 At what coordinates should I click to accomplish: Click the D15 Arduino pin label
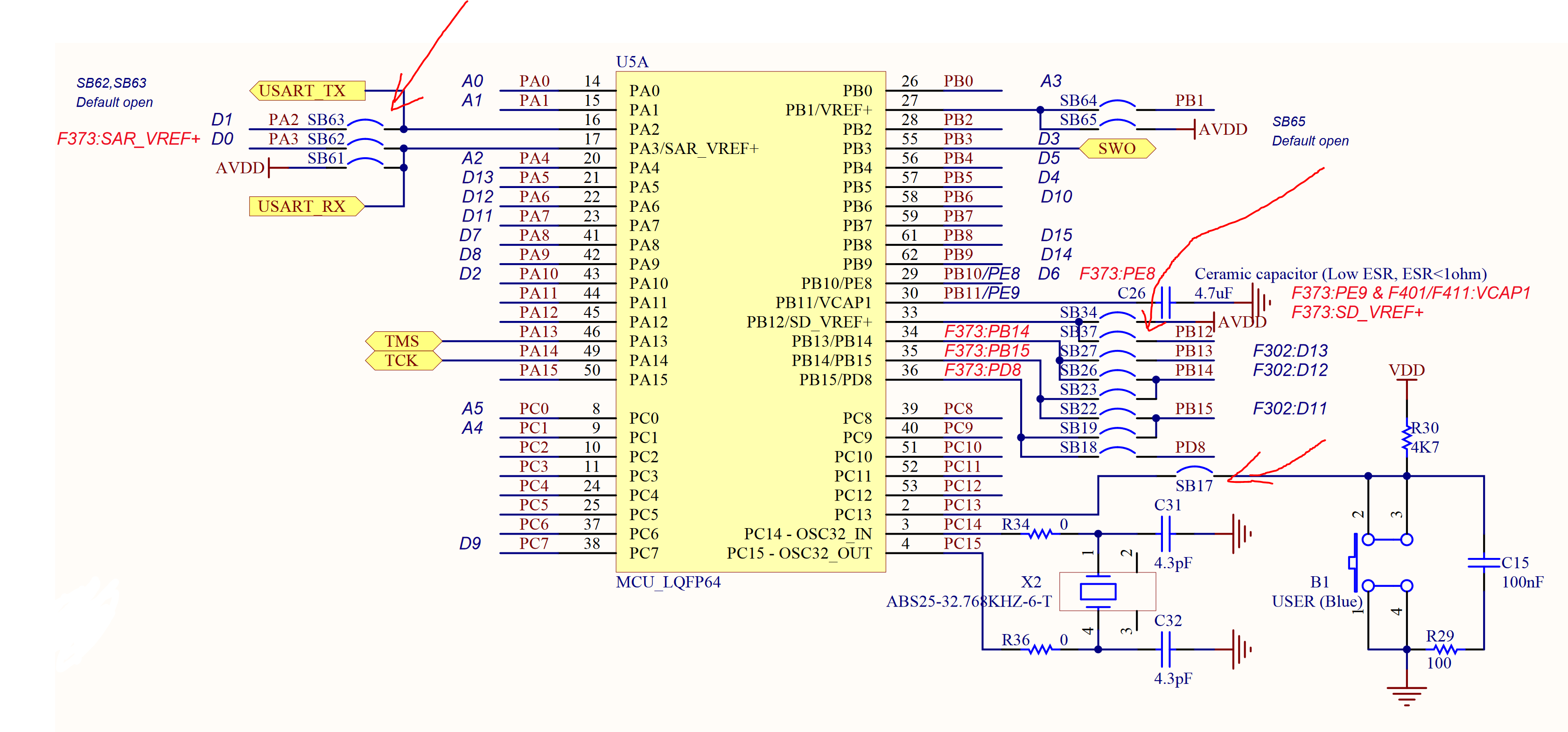pos(1056,235)
